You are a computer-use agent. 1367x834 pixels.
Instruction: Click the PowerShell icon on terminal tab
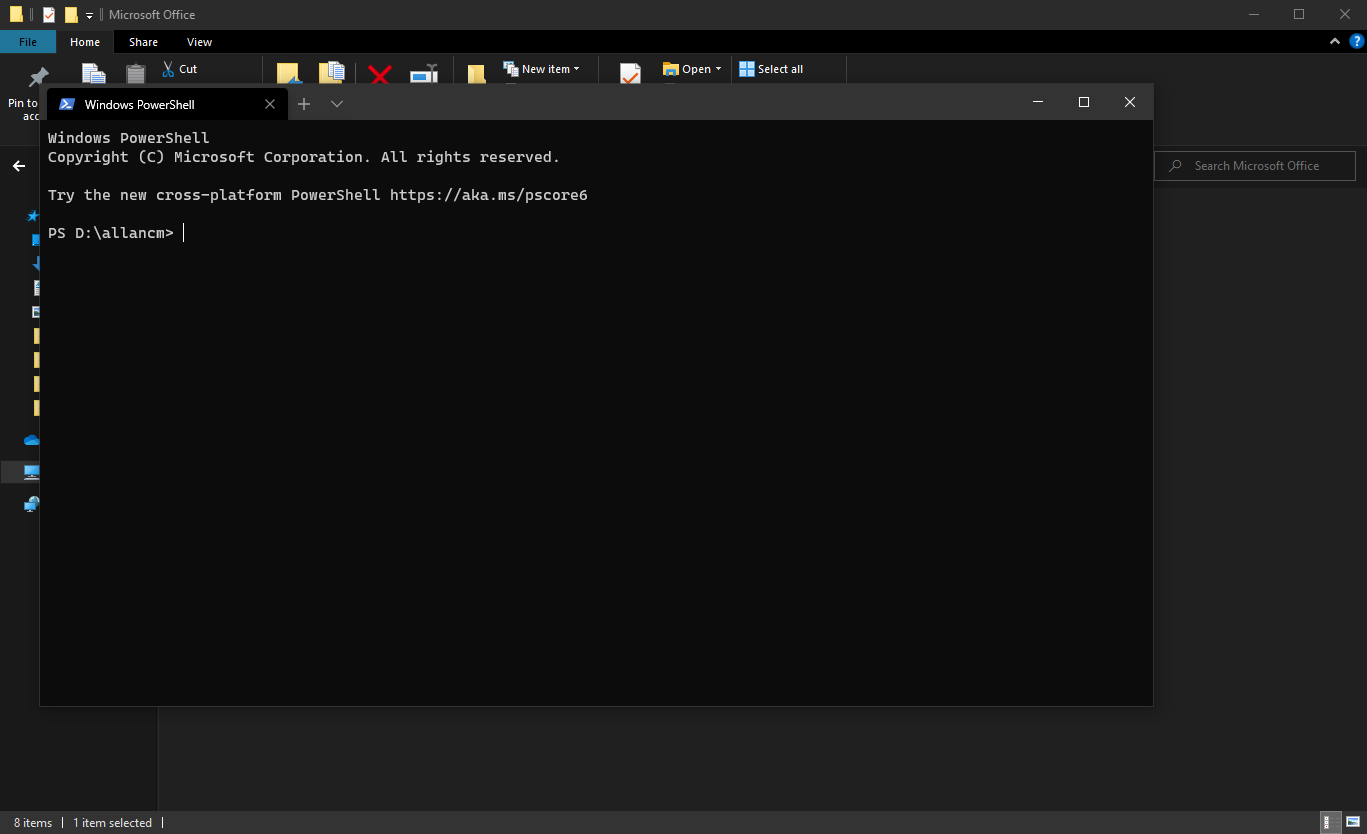pos(66,104)
